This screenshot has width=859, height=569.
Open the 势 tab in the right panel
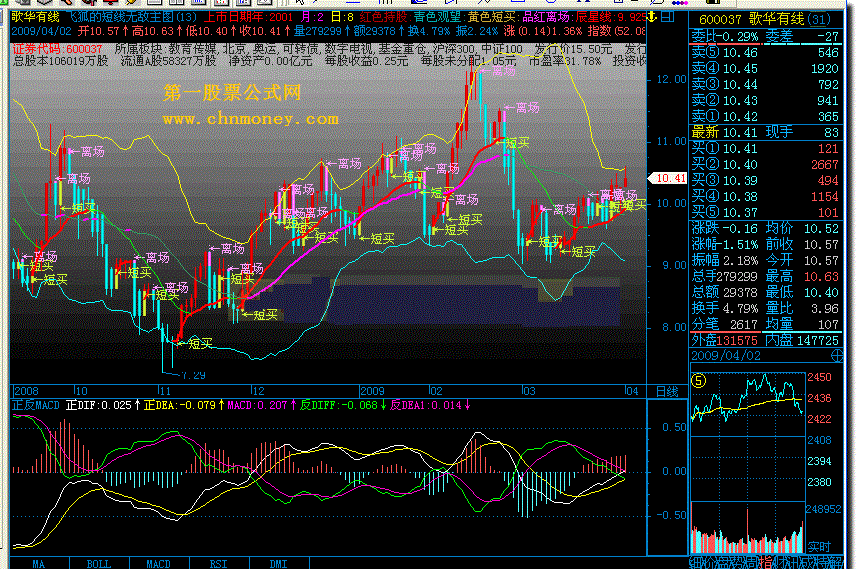pyautogui.click(x=738, y=562)
